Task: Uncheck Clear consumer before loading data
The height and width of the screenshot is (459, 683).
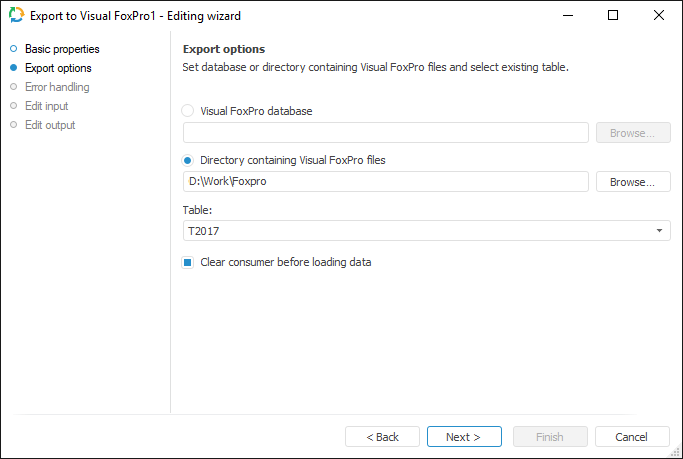Action: pyautogui.click(x=188, y=263)
